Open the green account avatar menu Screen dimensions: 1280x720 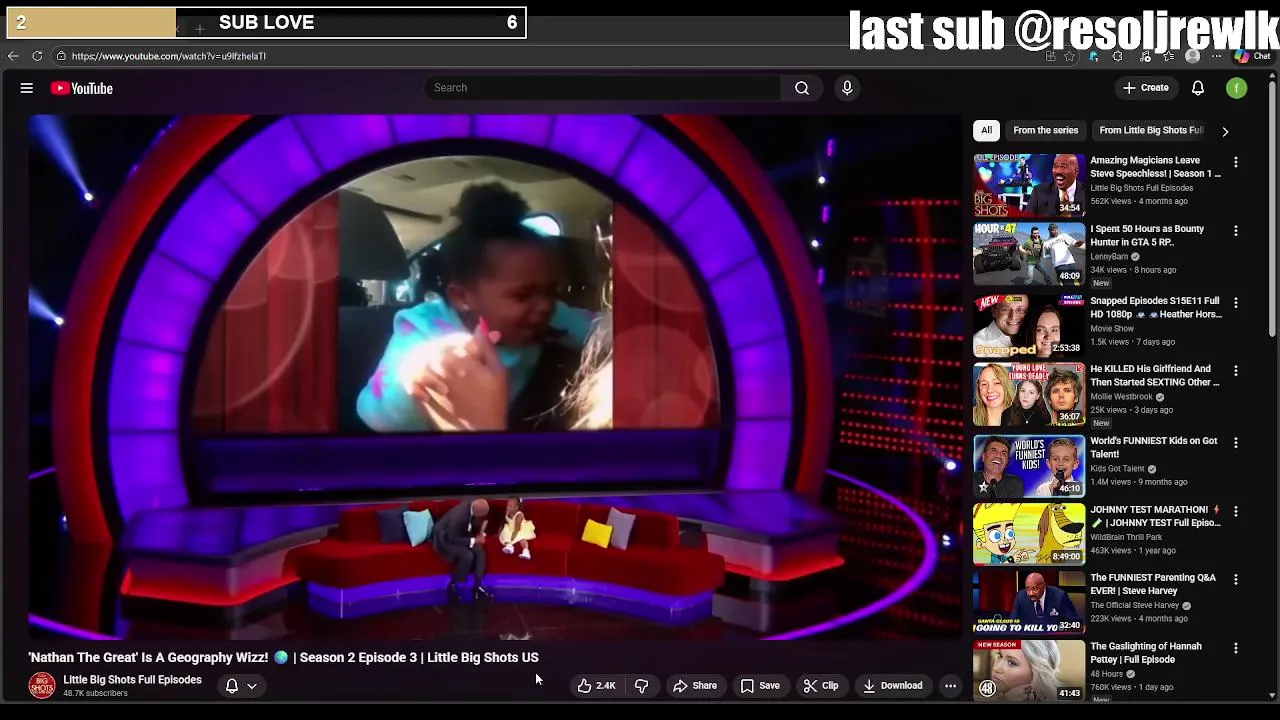click(1237, 88)
